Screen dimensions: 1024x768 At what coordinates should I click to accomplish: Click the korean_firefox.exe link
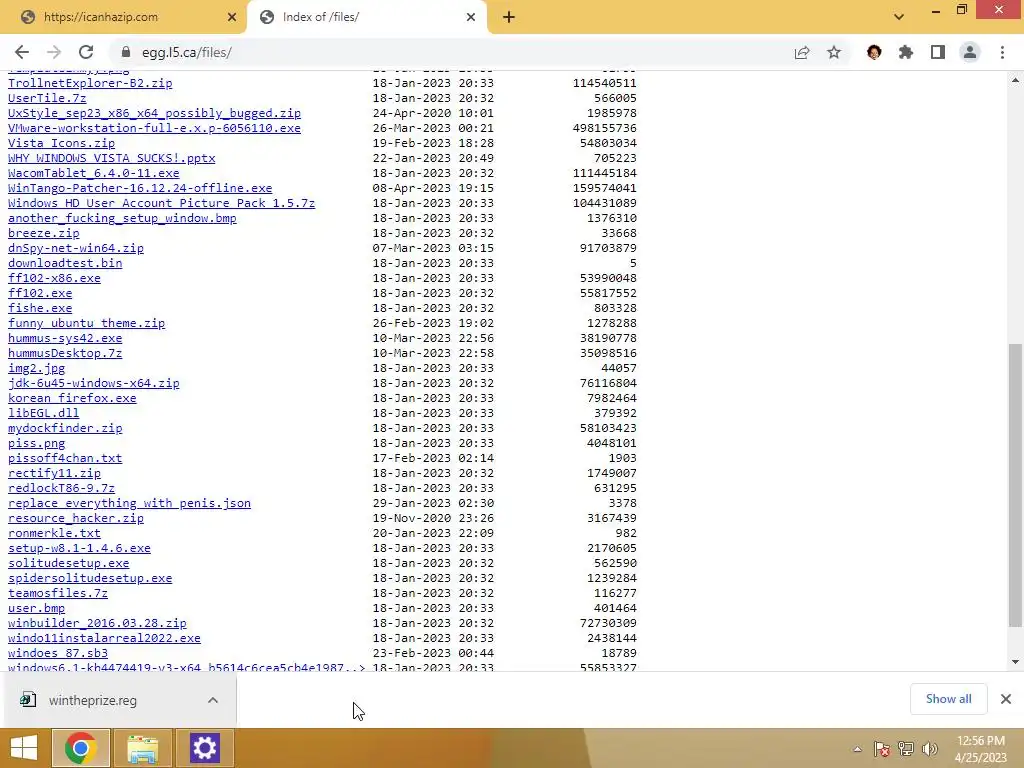(72, 398)
